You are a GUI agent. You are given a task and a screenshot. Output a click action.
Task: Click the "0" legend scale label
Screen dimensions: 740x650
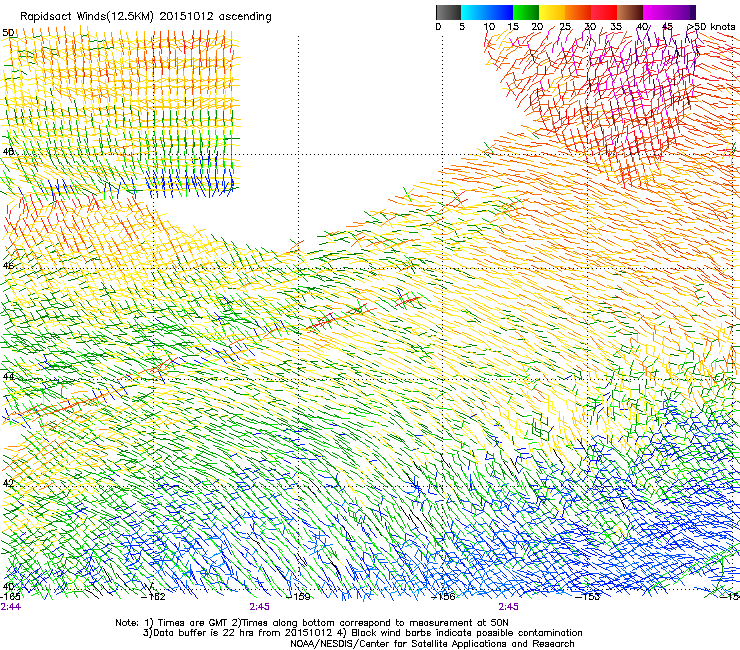(x=438, y=26)
